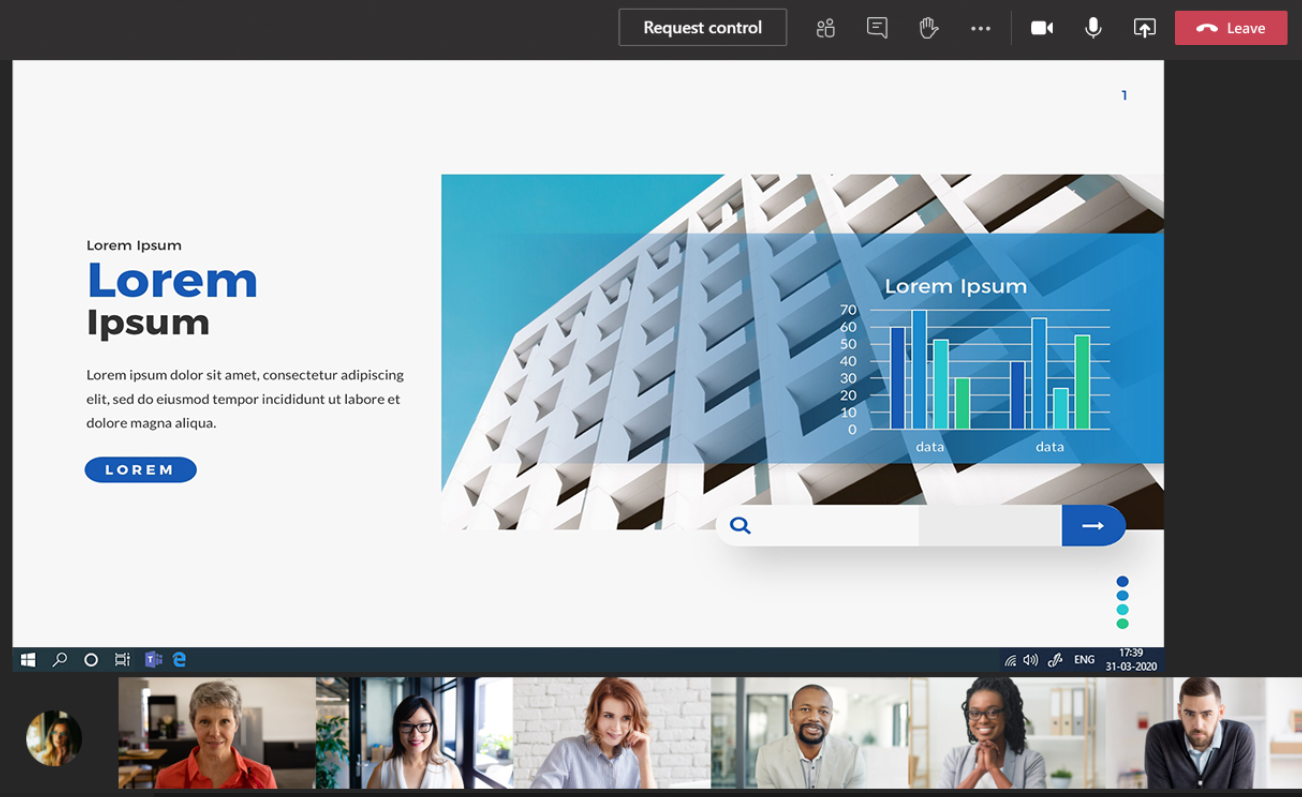Open the Windows Start menu in shared screen

28,660
